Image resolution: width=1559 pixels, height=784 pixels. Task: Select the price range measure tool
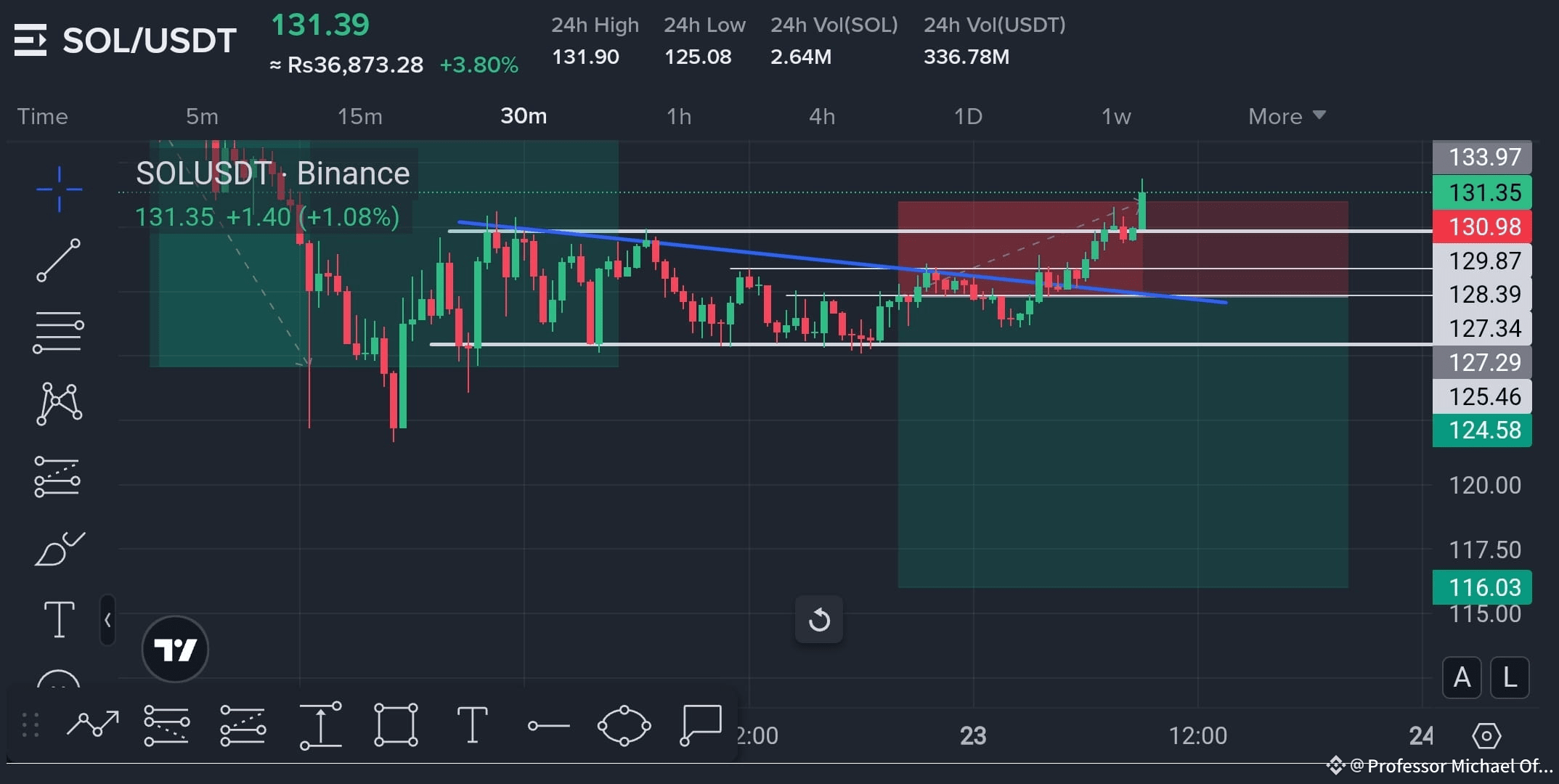(320, 725)
